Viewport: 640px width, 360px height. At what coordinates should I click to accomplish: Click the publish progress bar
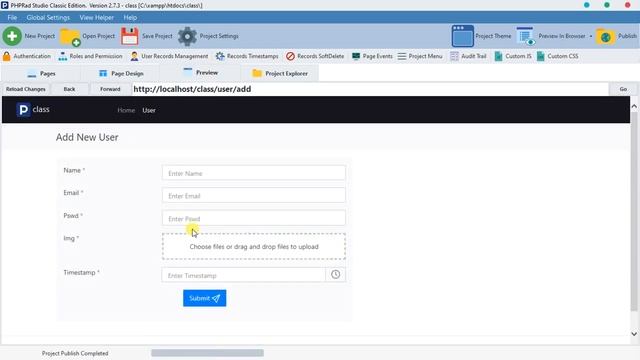tap(207, 353)
